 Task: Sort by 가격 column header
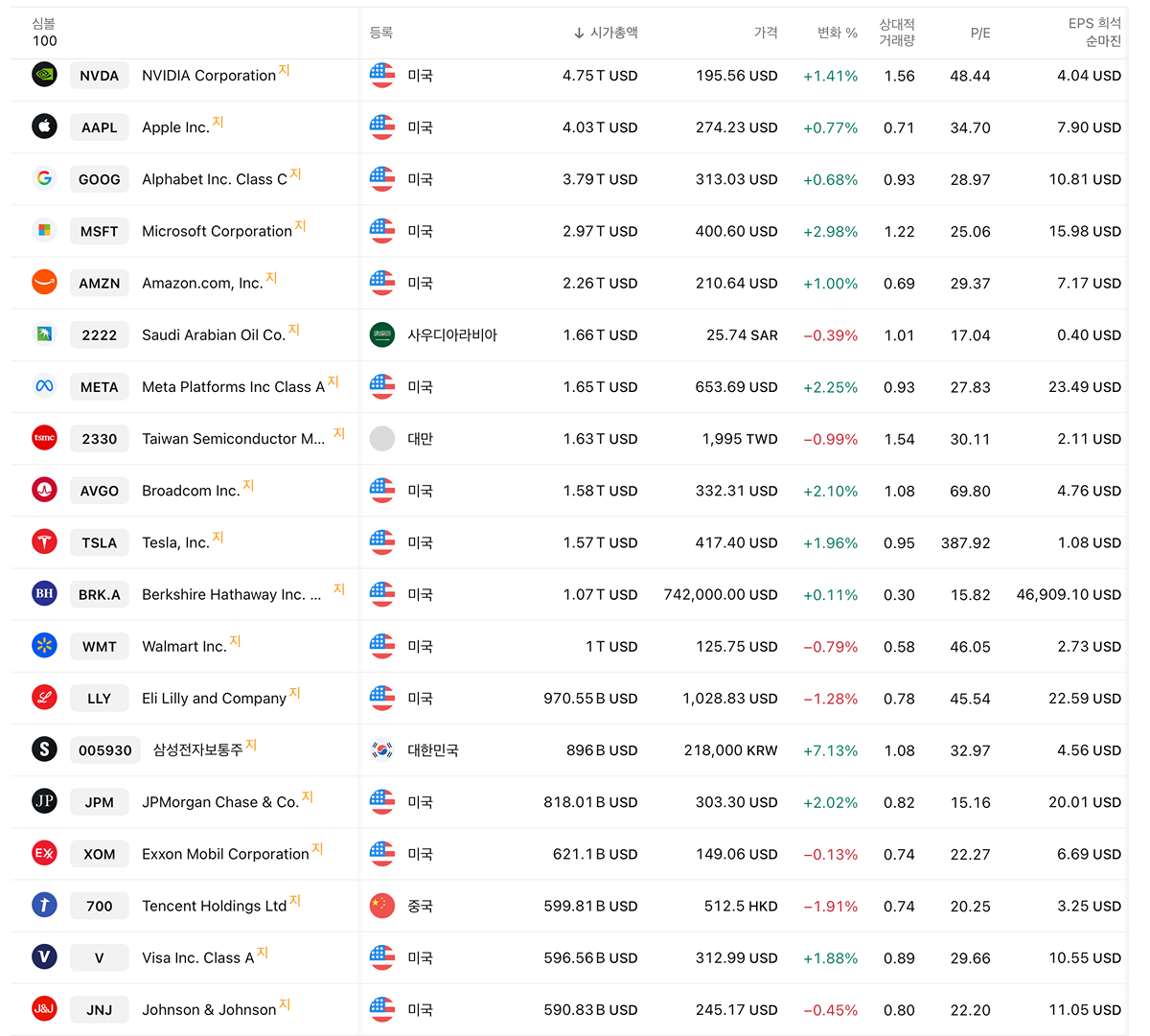[766, 33]
